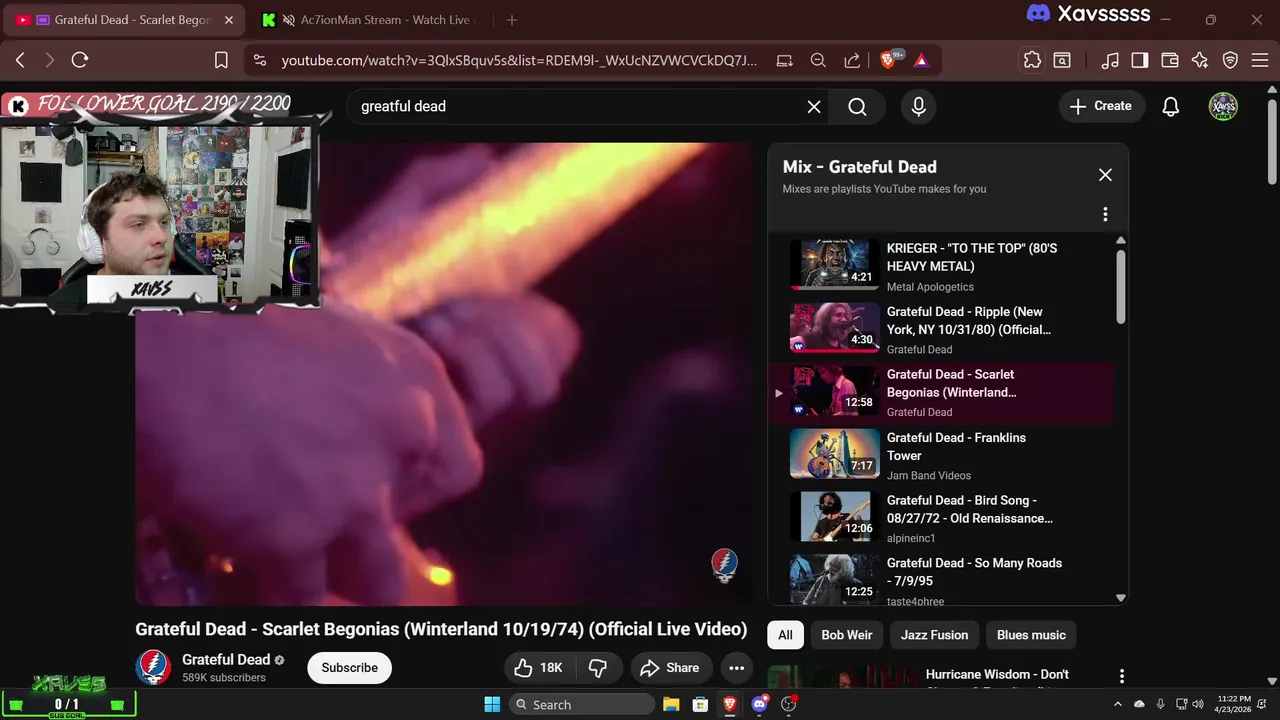Image resolution: width=1280 pixels, height=720 pixels.
Task: Select the Jazz Fusion filter chip
Action: (x=934, y=635)
